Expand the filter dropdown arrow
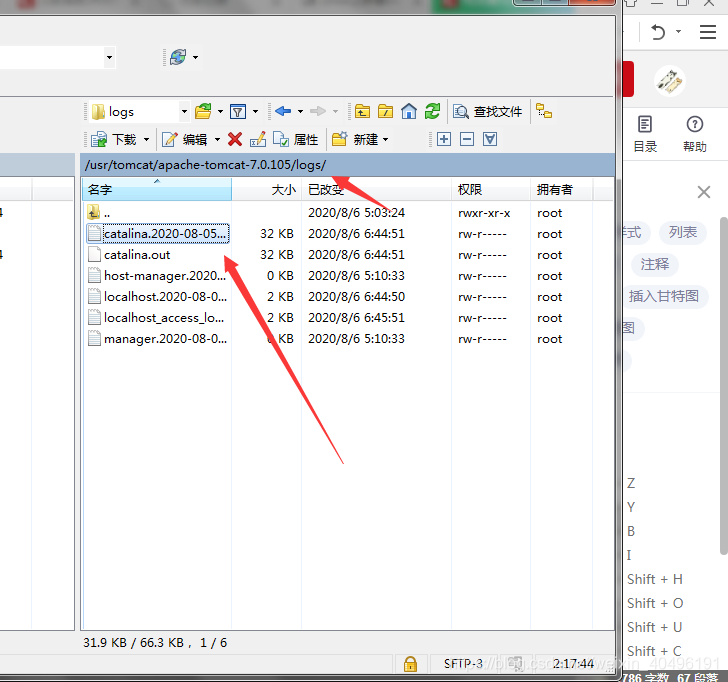The image size is (728, 682). pos(255,111)
